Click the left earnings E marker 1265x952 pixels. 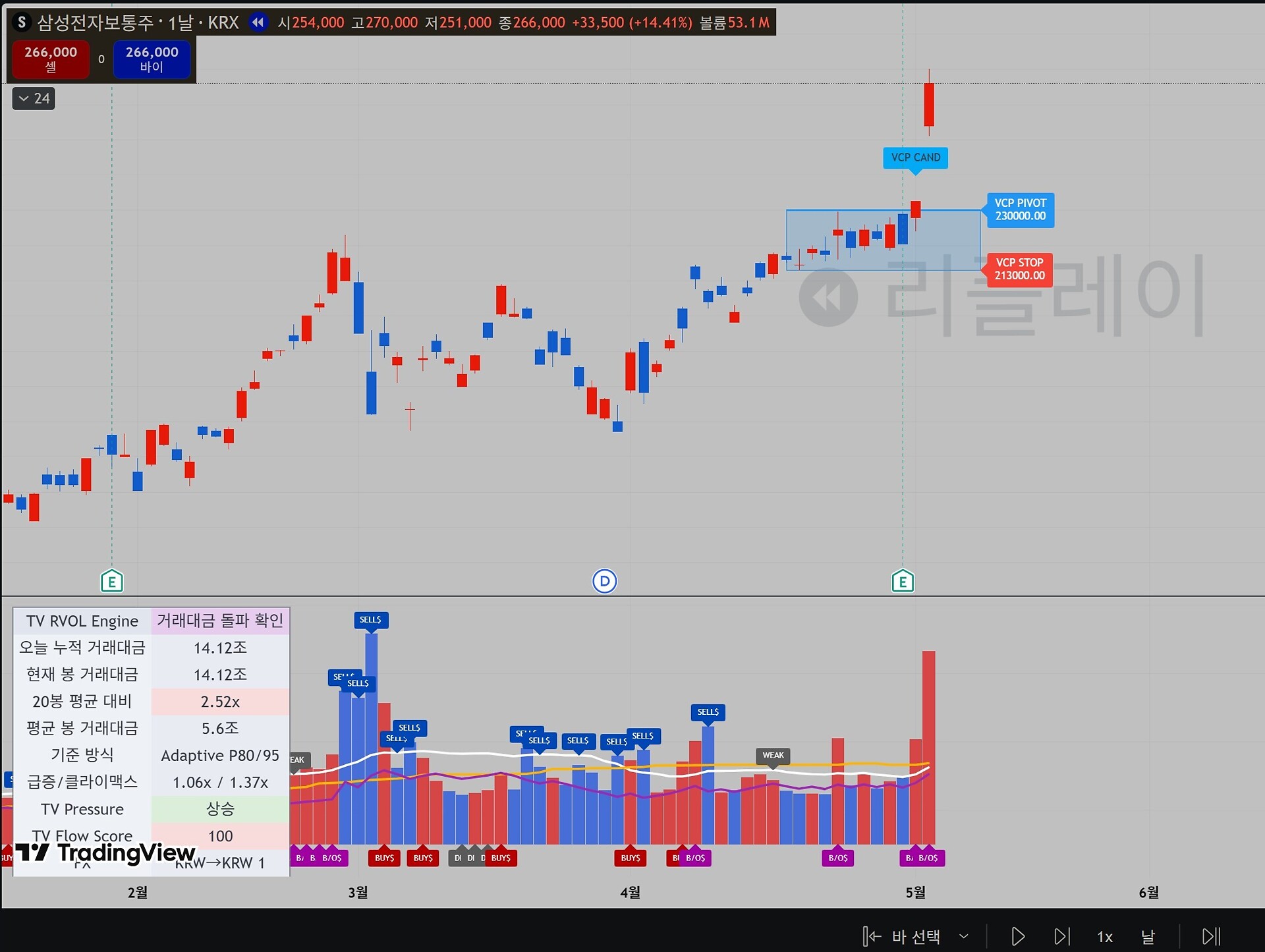tap(112, 581)
